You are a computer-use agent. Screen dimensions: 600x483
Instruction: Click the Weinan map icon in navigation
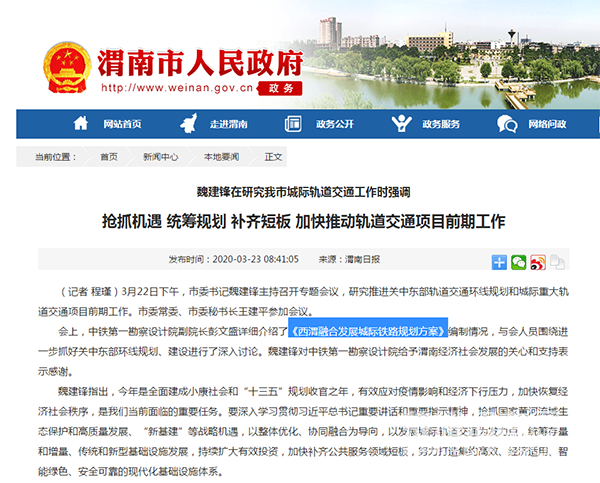point(189,123)
